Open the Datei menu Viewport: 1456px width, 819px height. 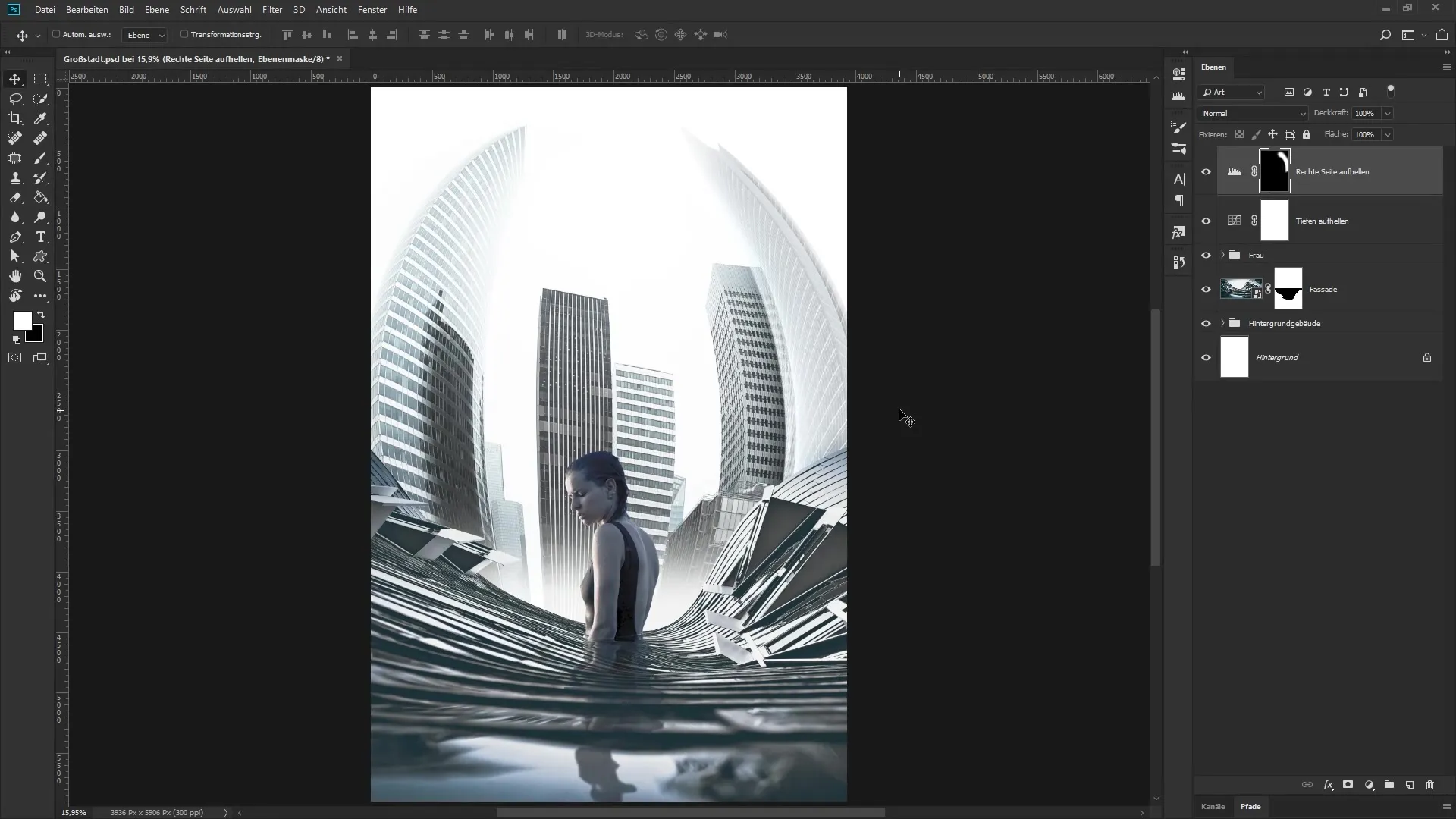click(x=45, y=10)
